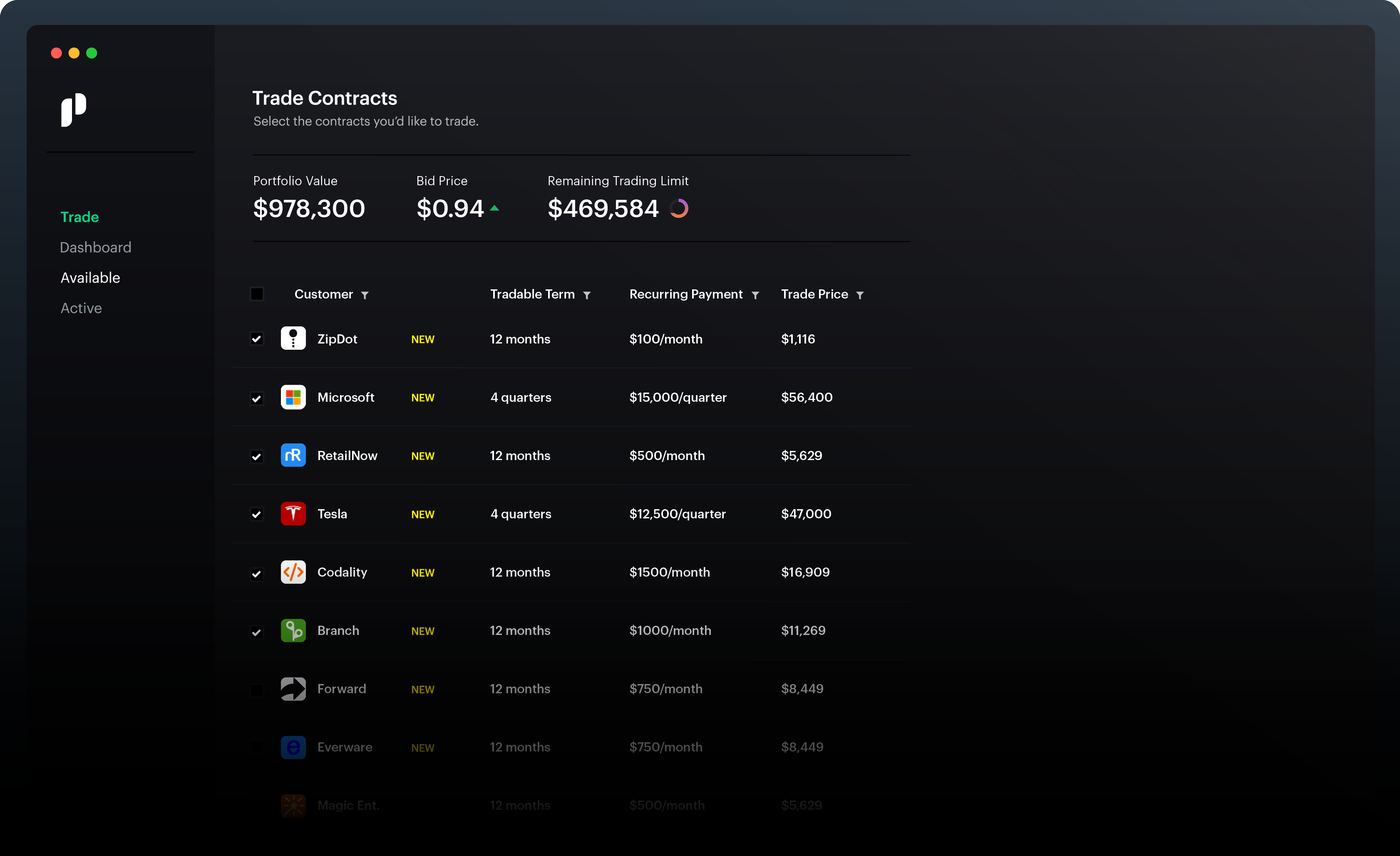Open the Customer column filter
This screenshot has width=1400, height=856.
click(x=365, y=295)
